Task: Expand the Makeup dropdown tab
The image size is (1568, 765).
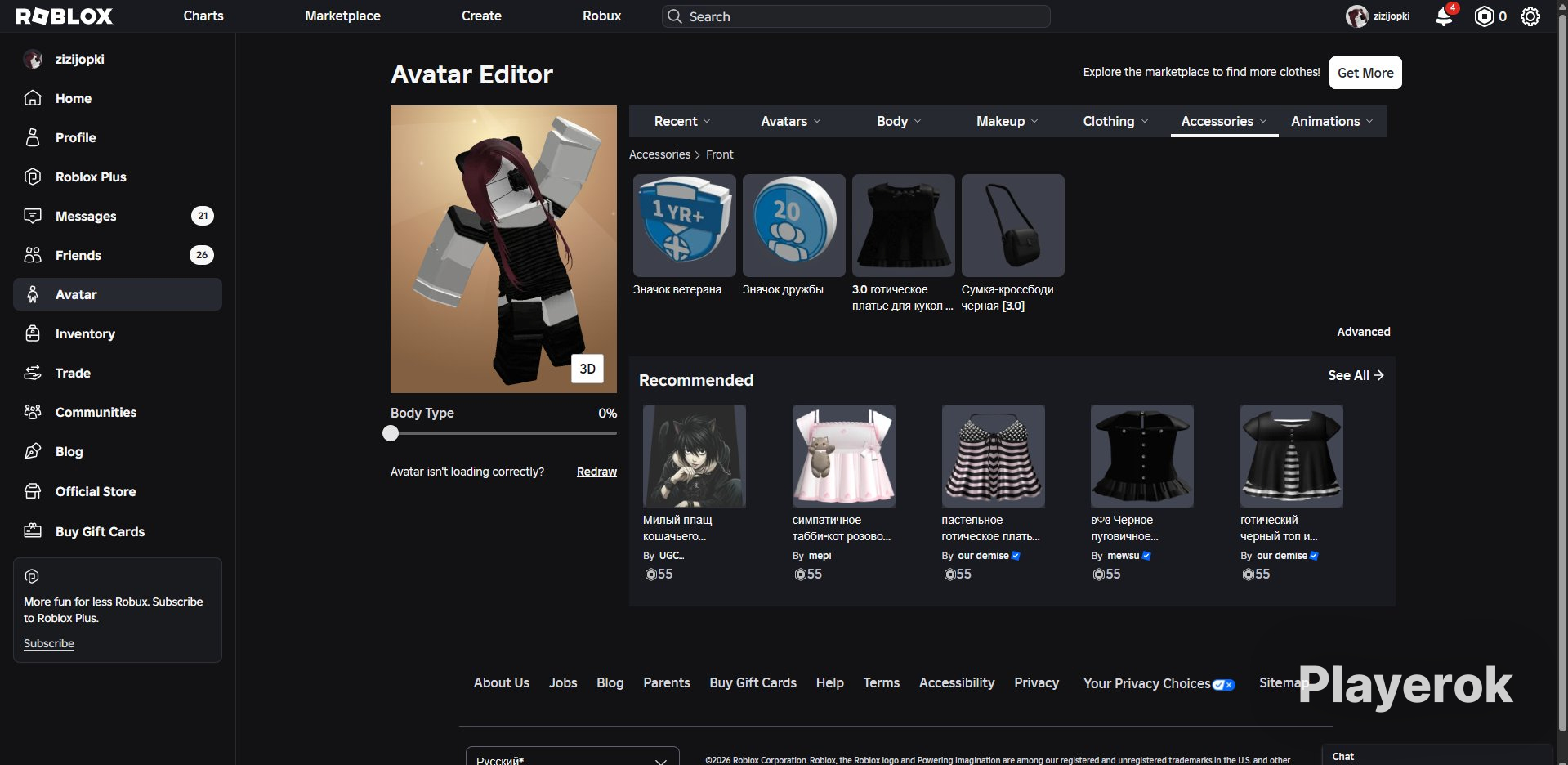Action: [1007, 121]
